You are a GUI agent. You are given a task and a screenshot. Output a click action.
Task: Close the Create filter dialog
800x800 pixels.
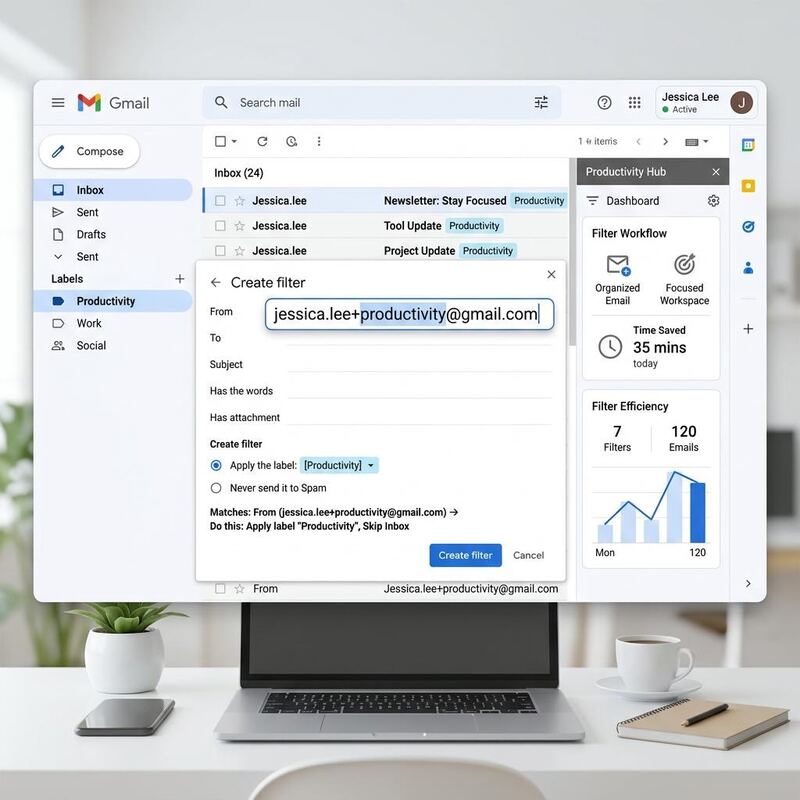point(551,274)
